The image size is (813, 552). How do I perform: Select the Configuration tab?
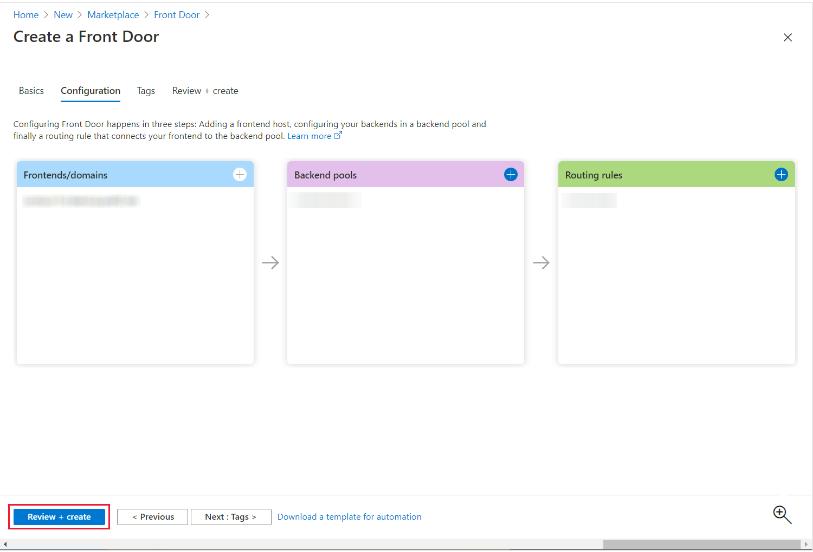90,91
